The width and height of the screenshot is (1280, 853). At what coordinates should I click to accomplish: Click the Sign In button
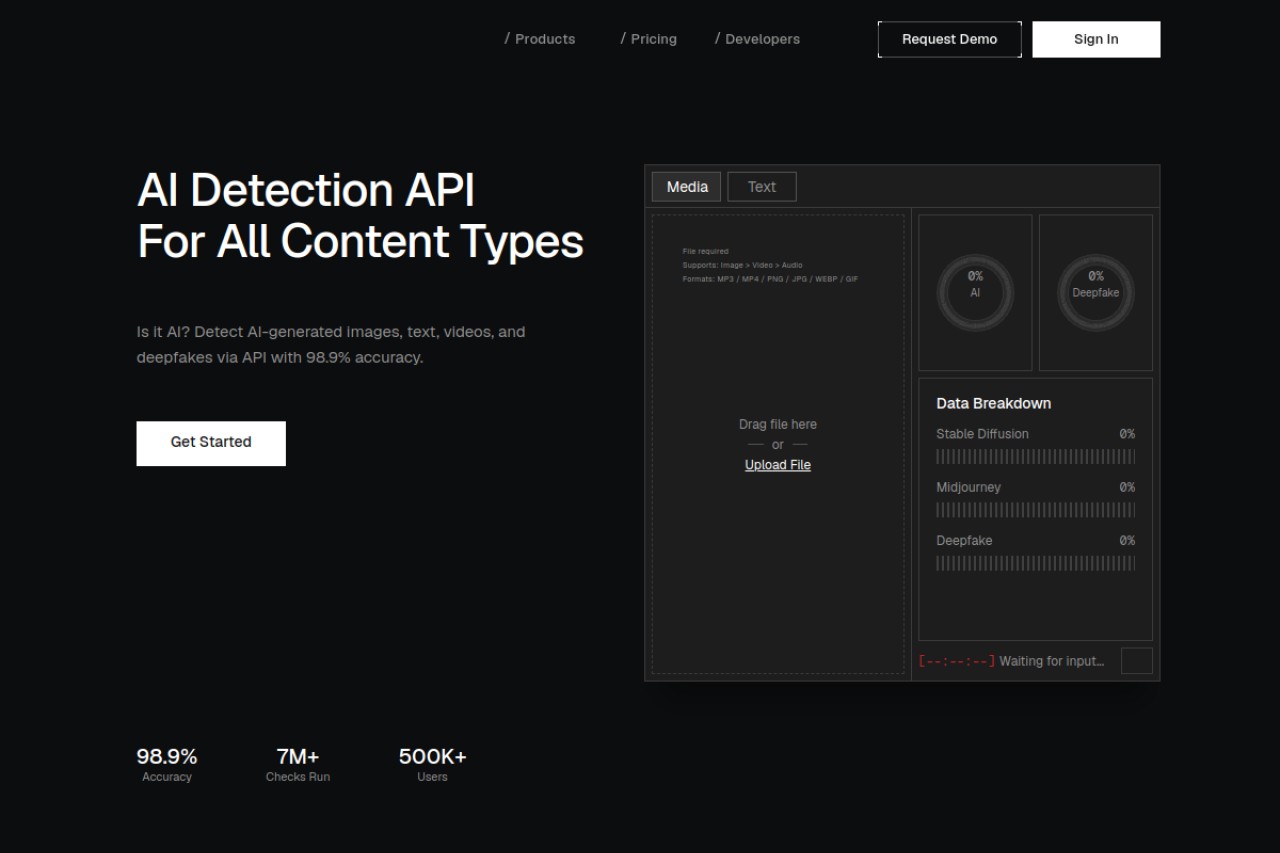[1096, 39]
